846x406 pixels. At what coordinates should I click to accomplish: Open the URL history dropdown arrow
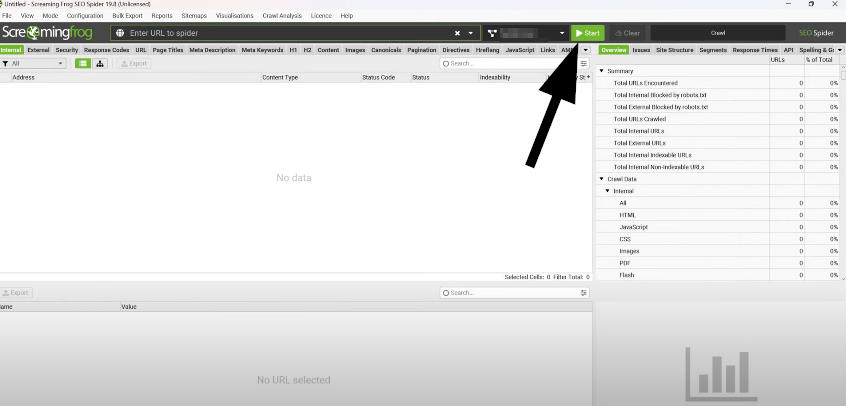click(x=470, y=33)
